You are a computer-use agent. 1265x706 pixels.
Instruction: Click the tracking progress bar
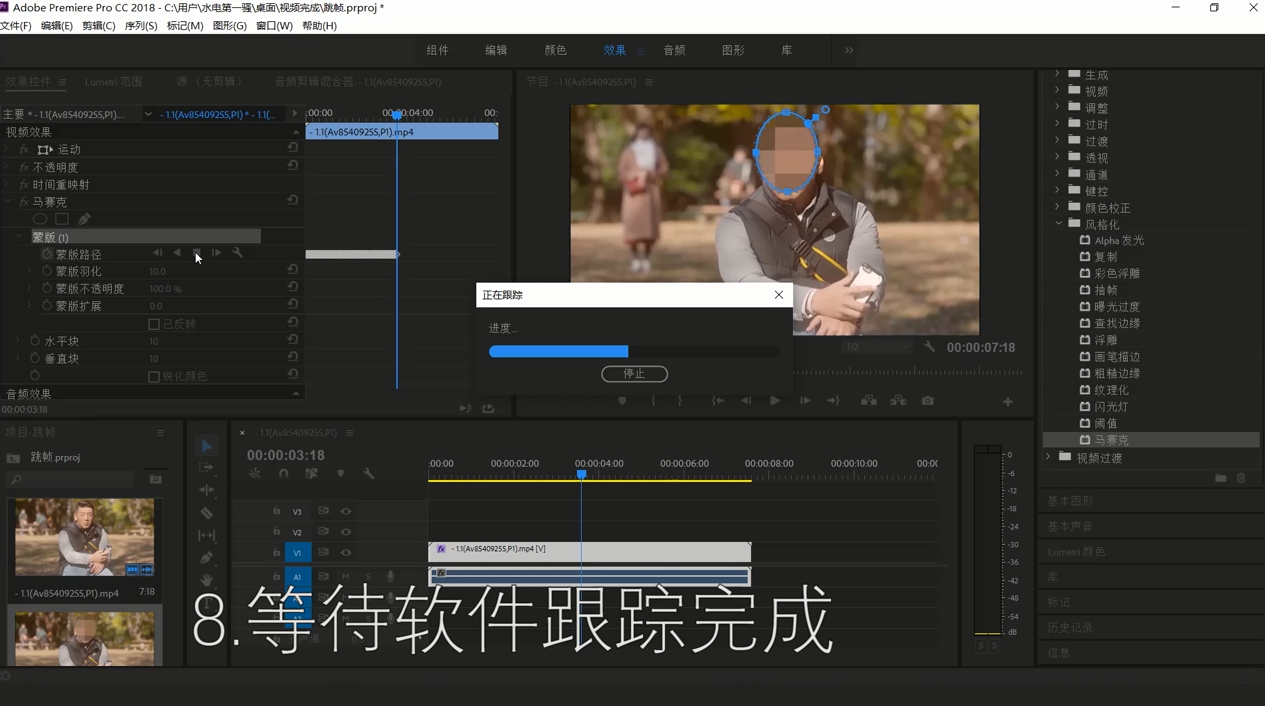click(634, 352)
